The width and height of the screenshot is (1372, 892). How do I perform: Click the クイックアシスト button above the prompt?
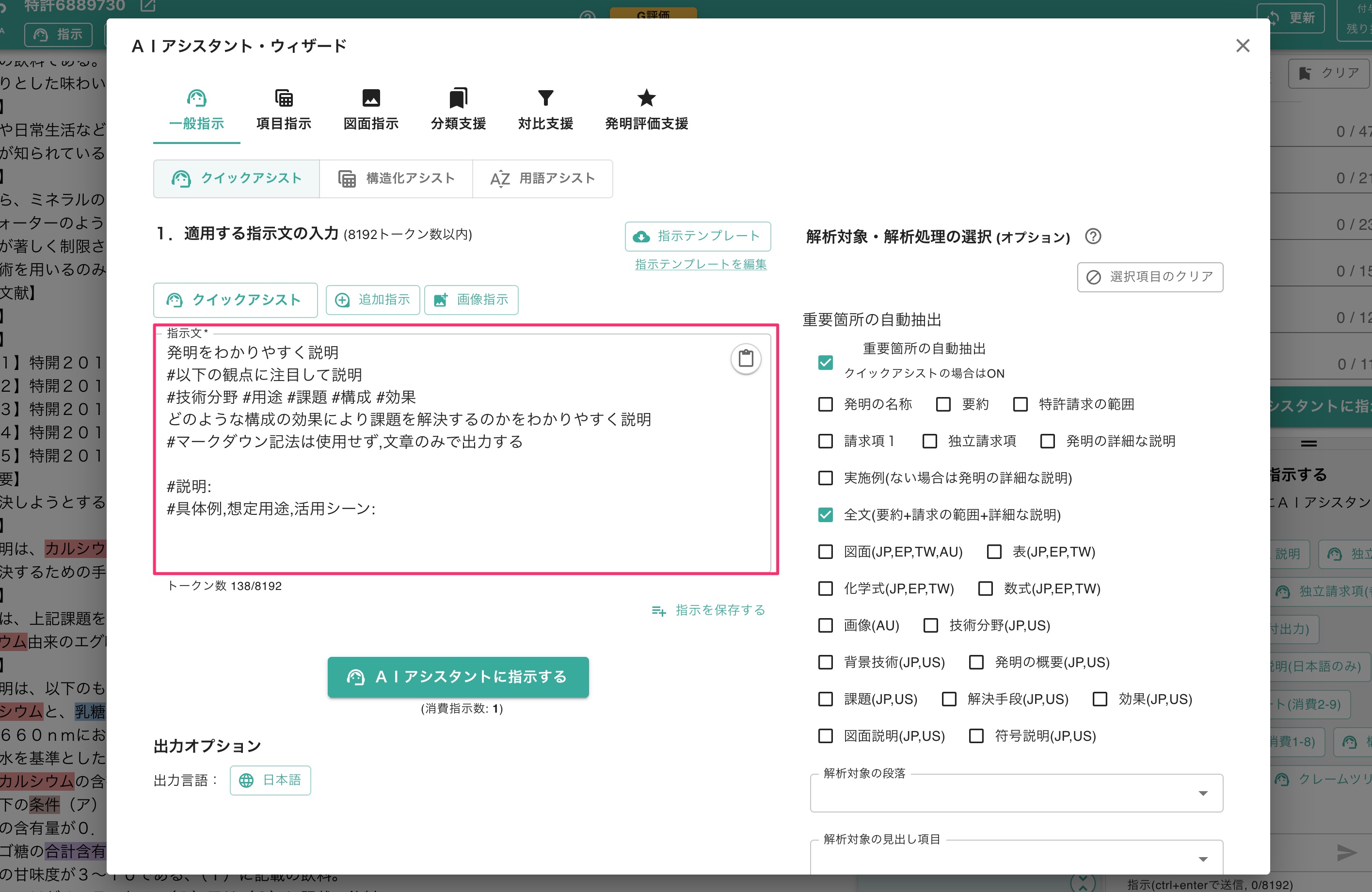coord(235,300)
